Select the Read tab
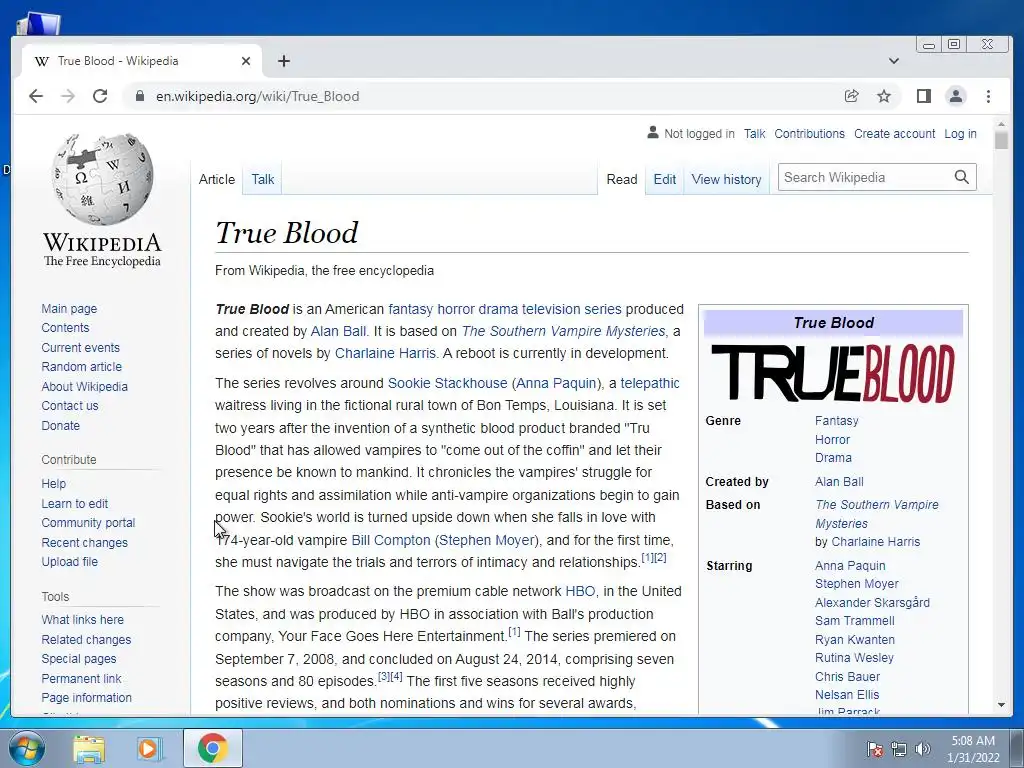Screen dimensions: 1024x768 pyautogui.click(x=622, y=179)
